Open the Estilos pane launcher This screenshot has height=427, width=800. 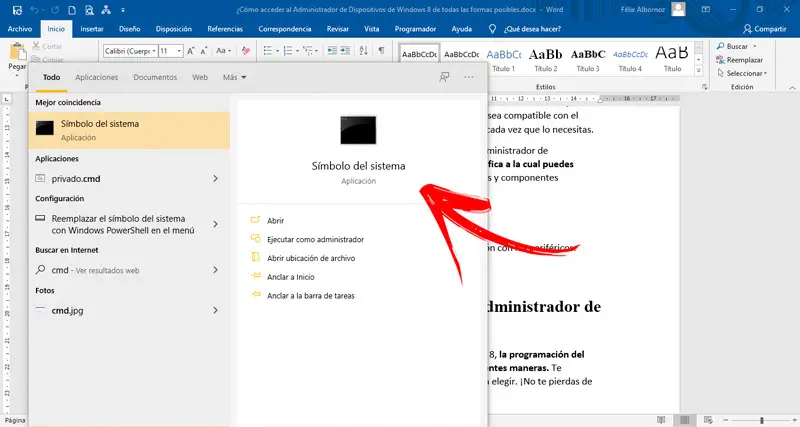tap(704, 87)
